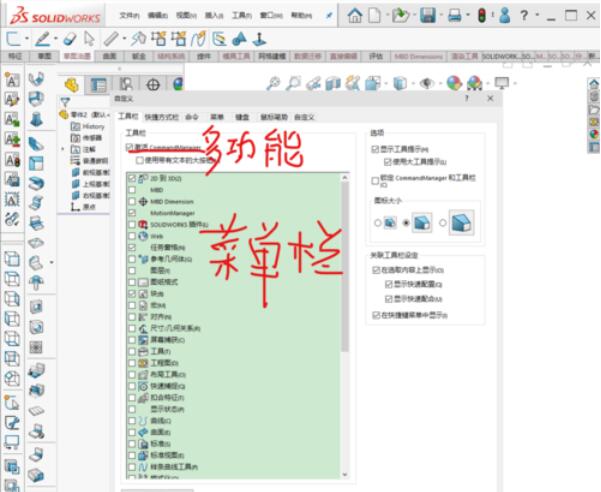The width and height of the screenshot is (601, 492).
Task: Open dropdown arrow next to Save icon
Action: tap(441, 16)
